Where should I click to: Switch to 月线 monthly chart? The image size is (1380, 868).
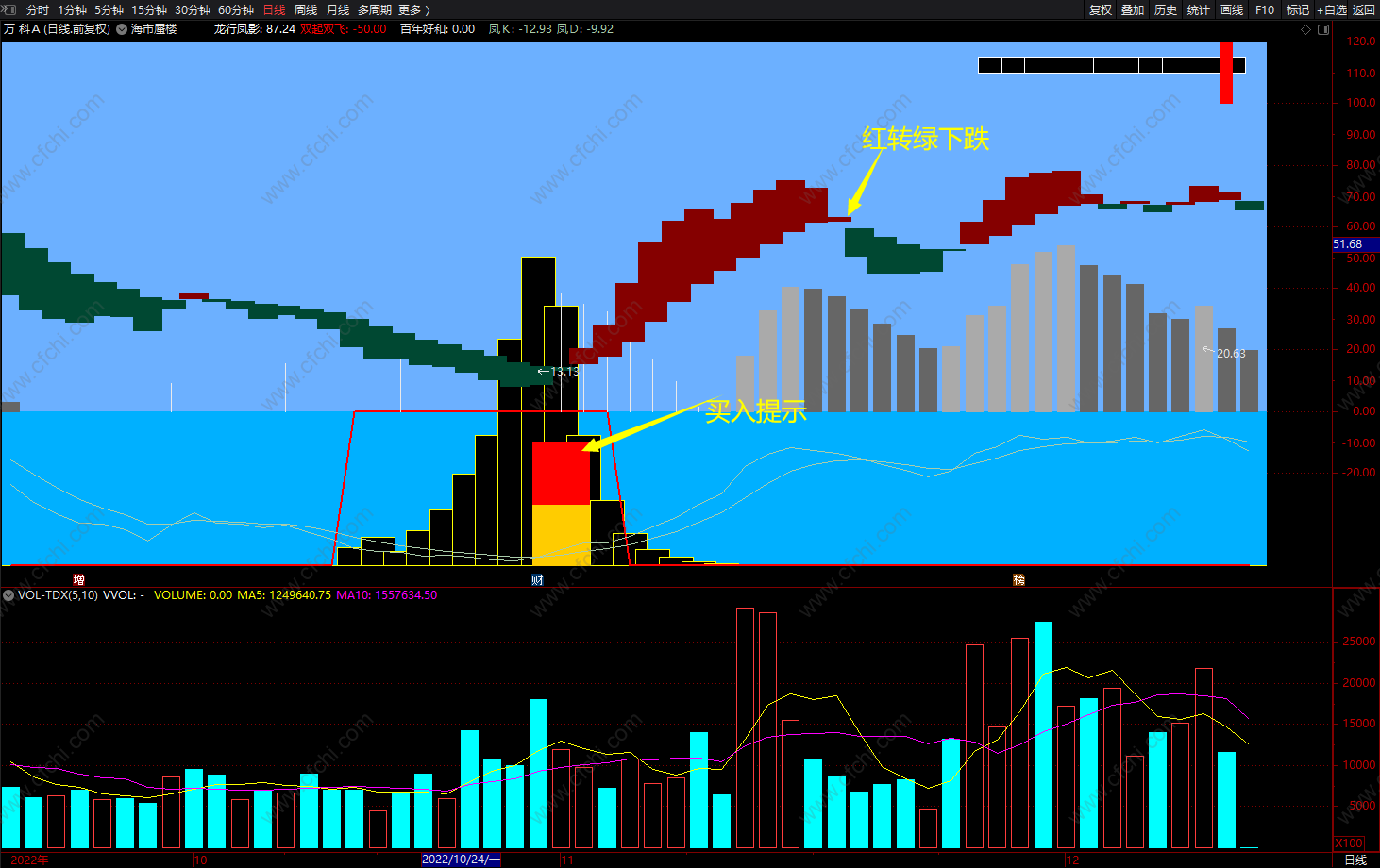[x=338, y=9]
